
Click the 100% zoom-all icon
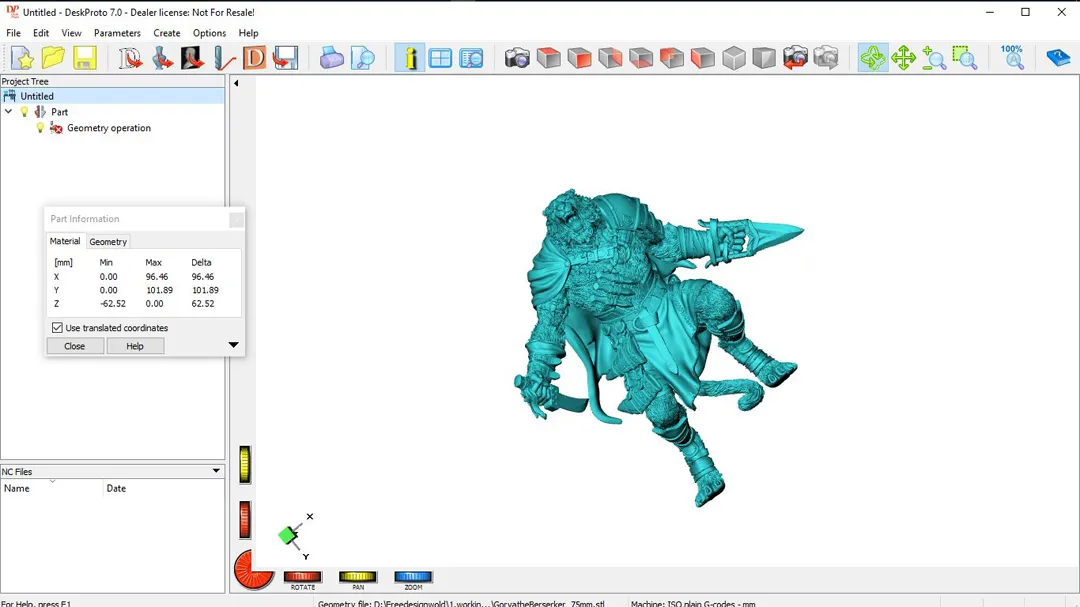coord(1012,58)
